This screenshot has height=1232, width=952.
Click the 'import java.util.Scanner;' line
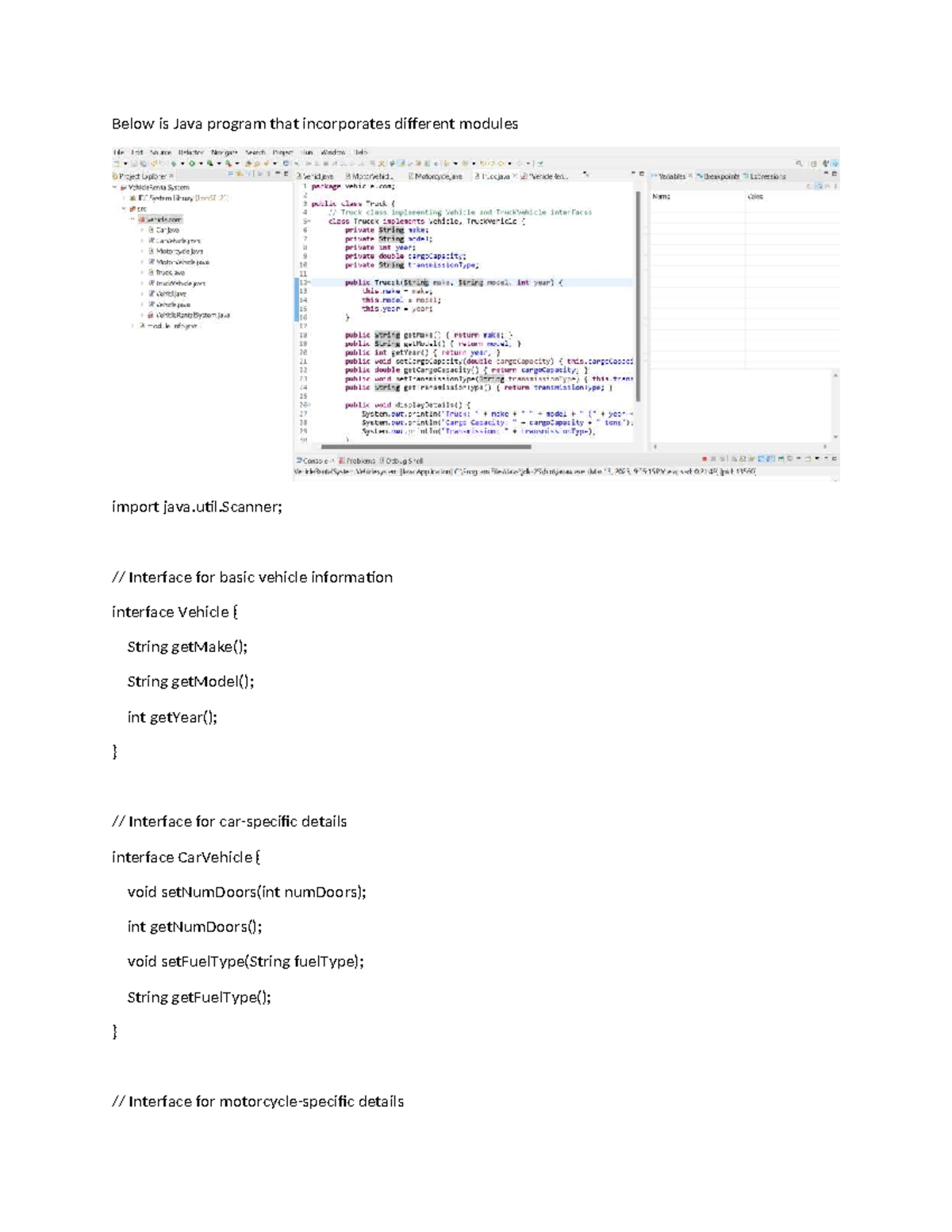point(197,507)
